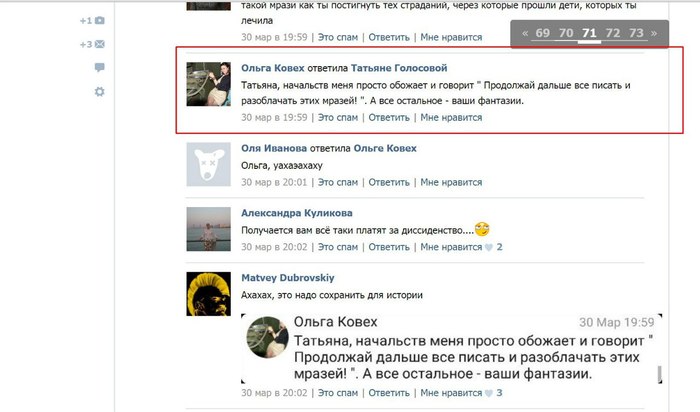This screenshot has height=412, width=700.
Task: Open the settings gear icon
Action: 100,92
